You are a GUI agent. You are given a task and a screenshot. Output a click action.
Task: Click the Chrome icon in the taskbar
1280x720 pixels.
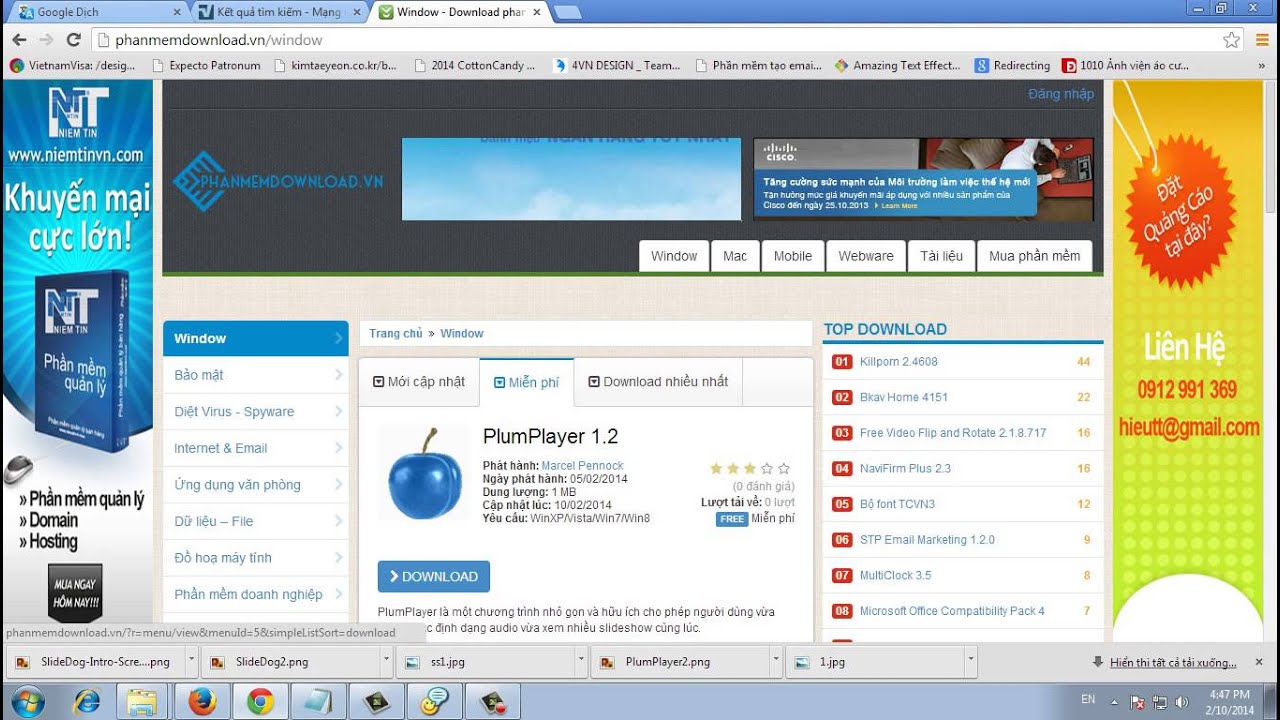point(260,702)
